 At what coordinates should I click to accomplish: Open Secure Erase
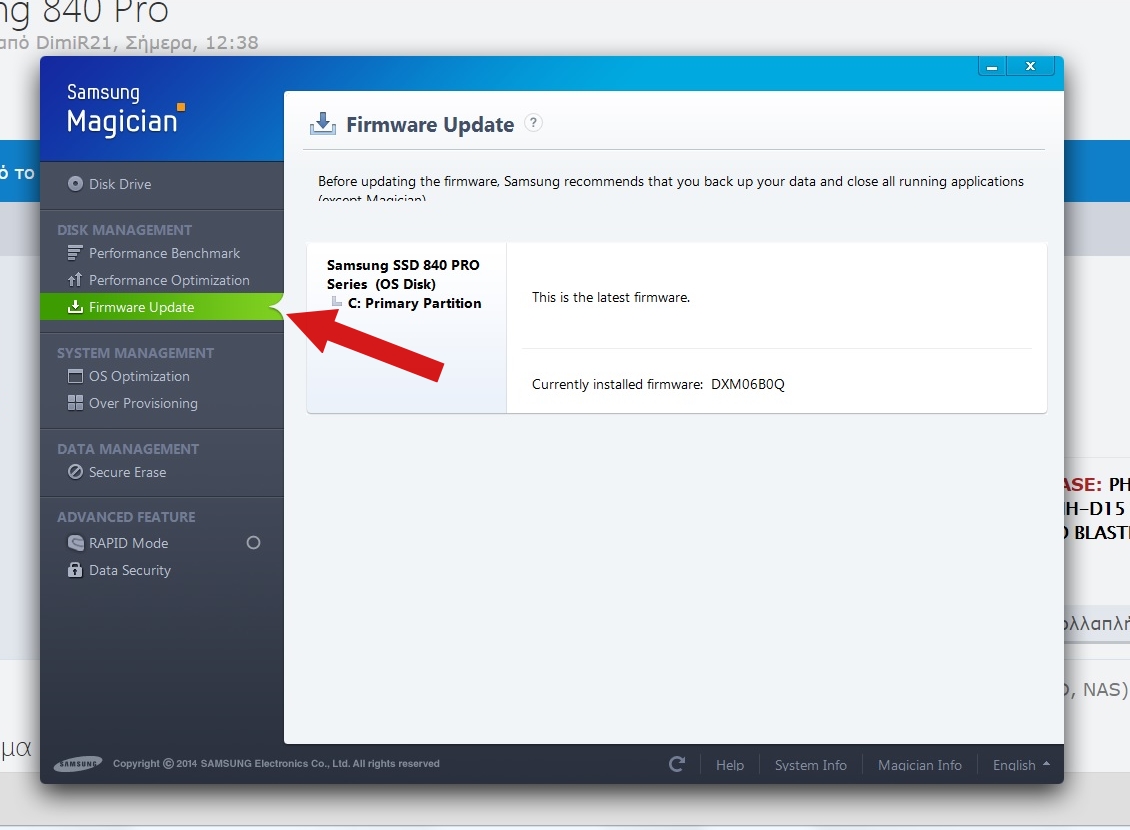tap(128, 473)
